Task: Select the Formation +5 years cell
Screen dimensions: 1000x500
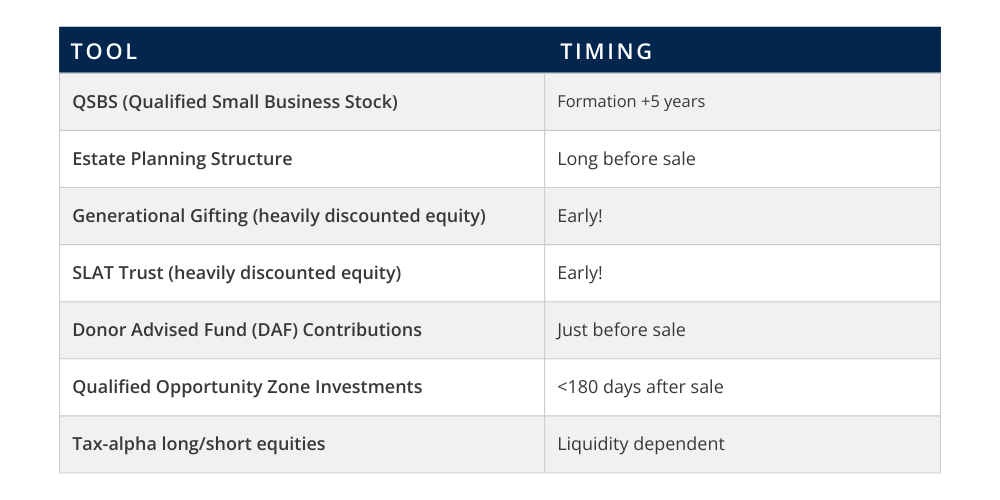Action: (742, 102)
